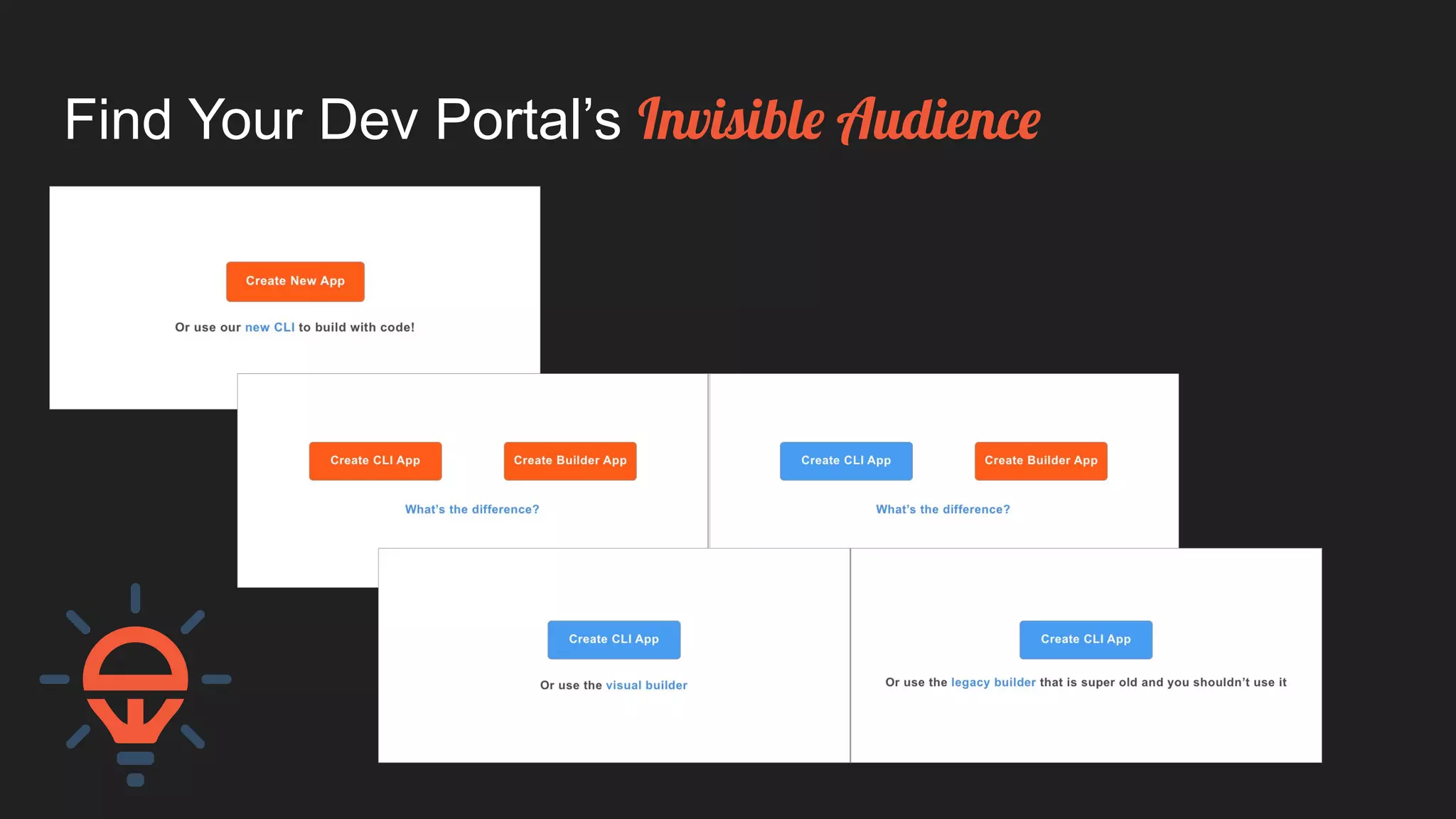Click the orange Create New App button

(x=295, y=282)
